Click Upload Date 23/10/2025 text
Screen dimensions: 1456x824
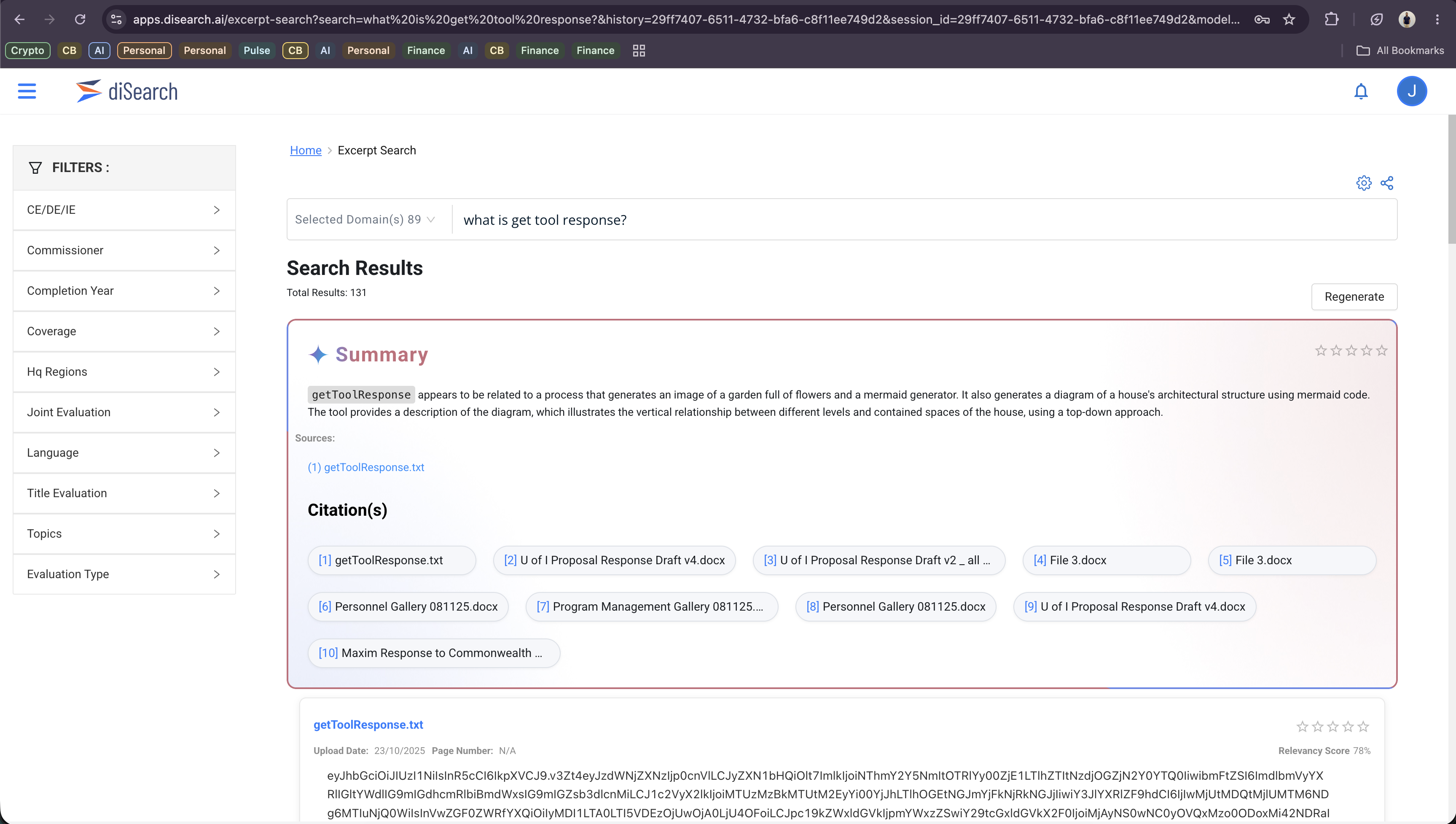tap(369, 751)
